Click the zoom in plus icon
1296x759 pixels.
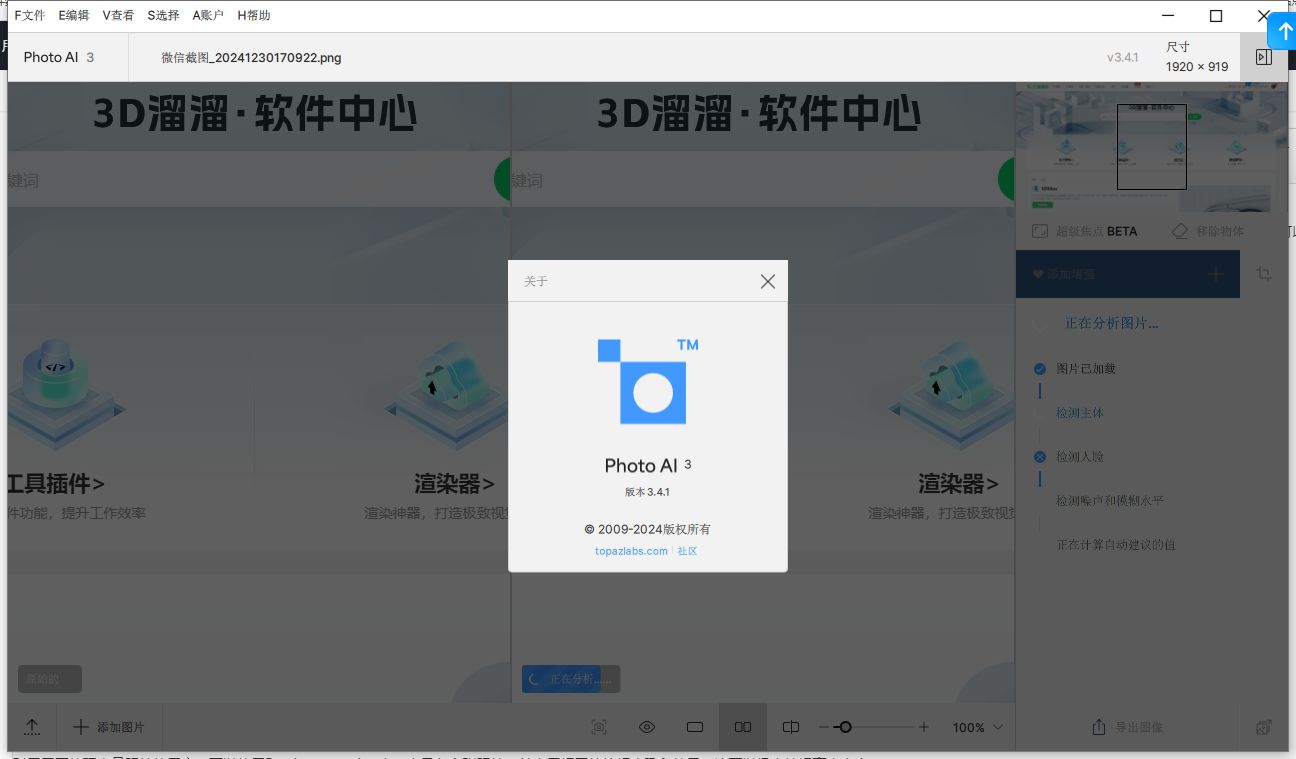924,727
